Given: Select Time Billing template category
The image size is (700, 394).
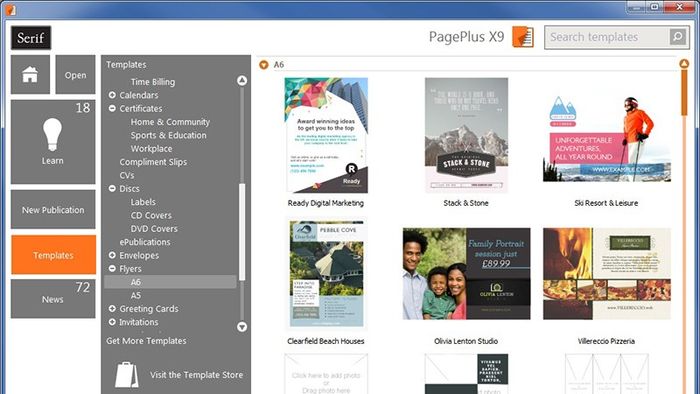Looking at the screenshot, I should coord(153,82).
